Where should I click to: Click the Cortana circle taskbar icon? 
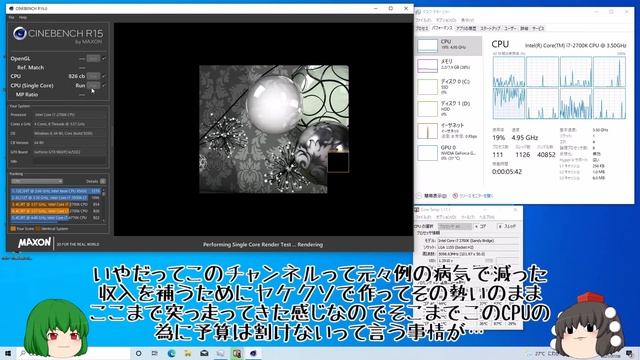pyautogui.click(x=138, y=353)
